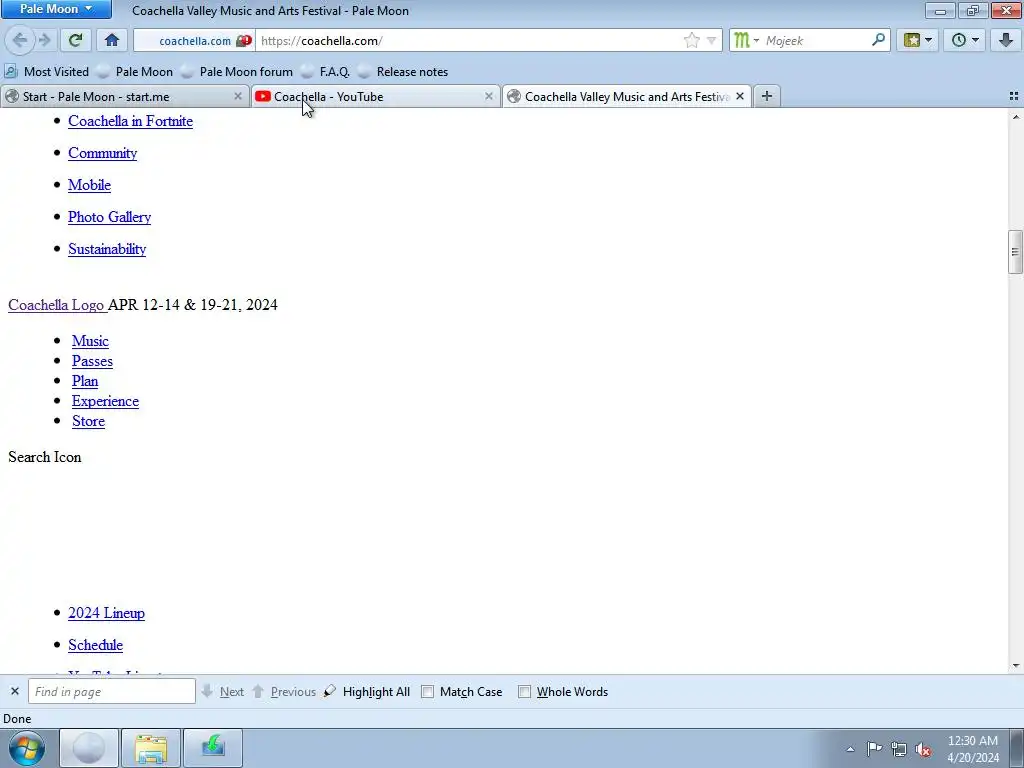The image size is (1024, 768).
Task: Open the Community link
Action: 103,153
